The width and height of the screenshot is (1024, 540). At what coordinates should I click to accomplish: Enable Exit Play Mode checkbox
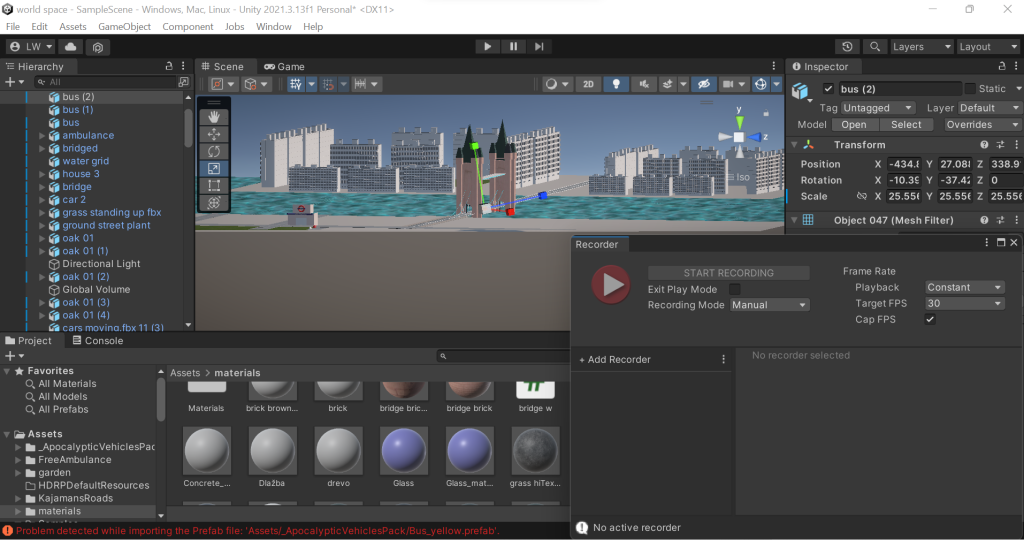pyautogui.click(x=735, y=289)
